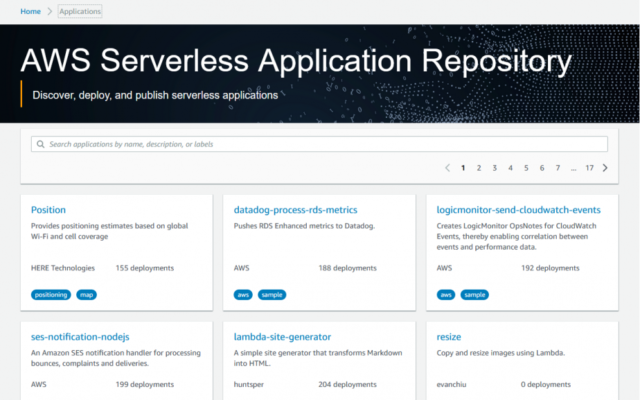The image size is (640, 400).
Task: Click 'Copy and resize images using Lambda' description
Action: [500, 353]
